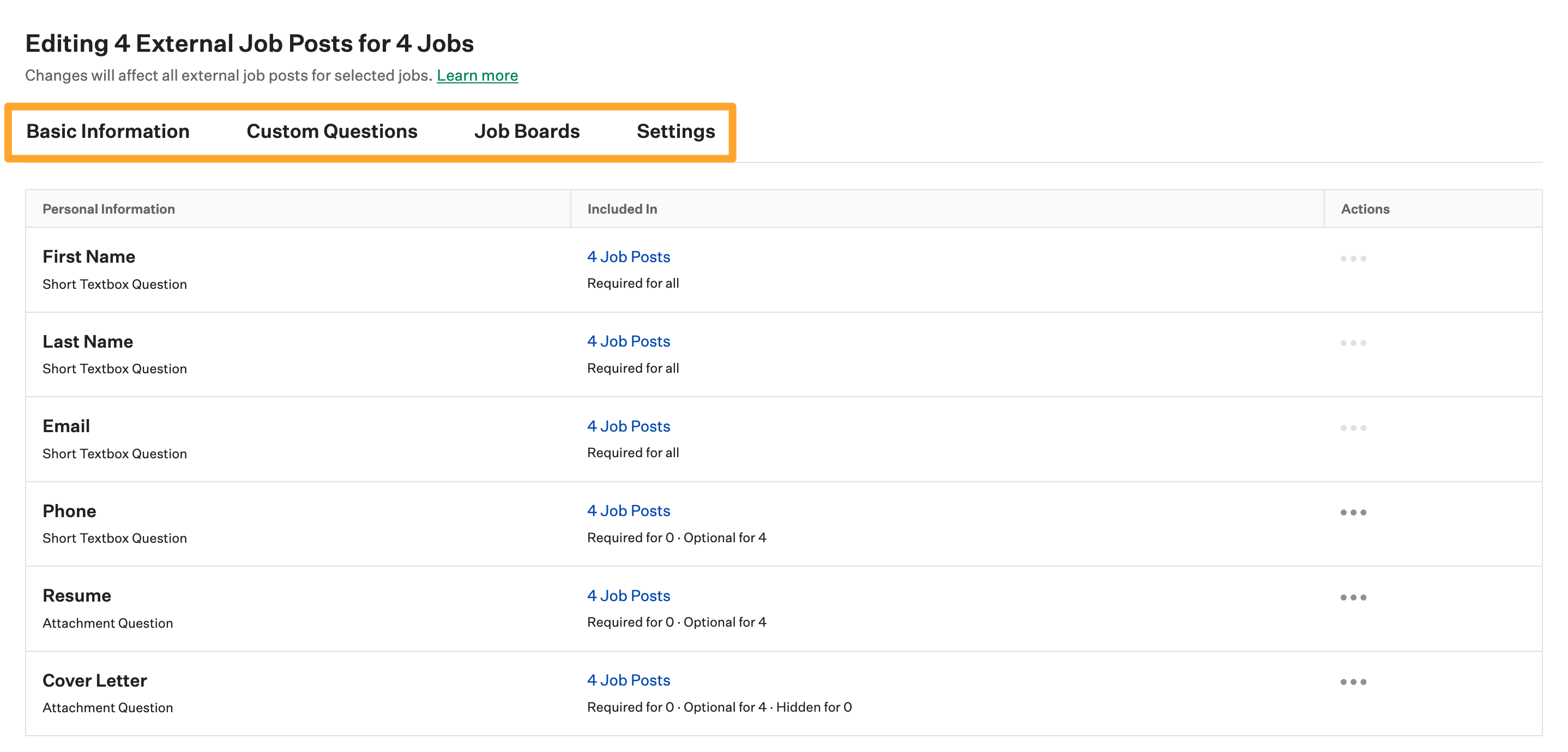Screen dimensions: 1568x752
Task: Open the three-dot actions menu for Phone
Action: coord(1353,512)
